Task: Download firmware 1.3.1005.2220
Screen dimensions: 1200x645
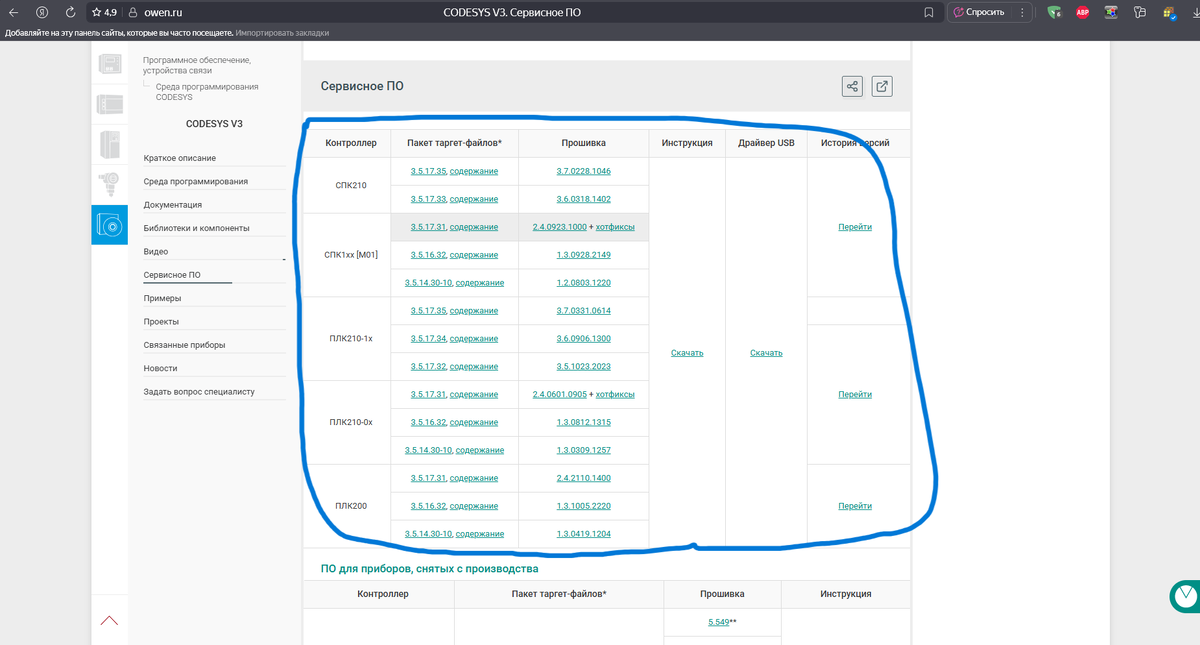Action: (x=584, y=506)
